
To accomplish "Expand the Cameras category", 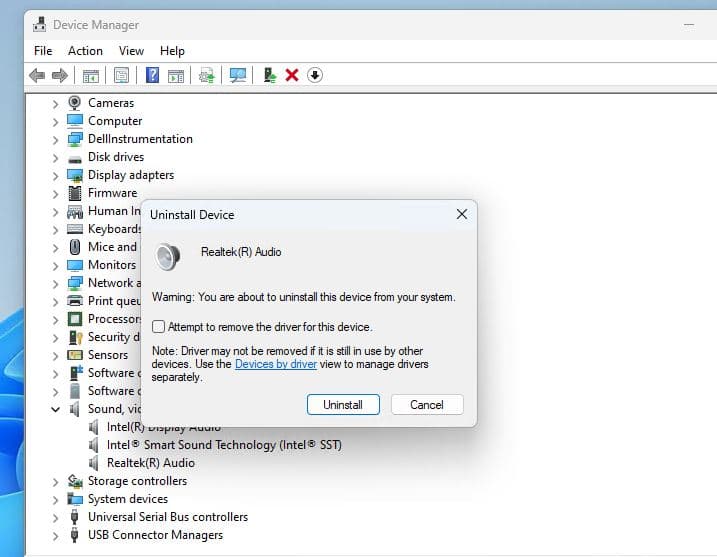I will click(x=56, y=103).
